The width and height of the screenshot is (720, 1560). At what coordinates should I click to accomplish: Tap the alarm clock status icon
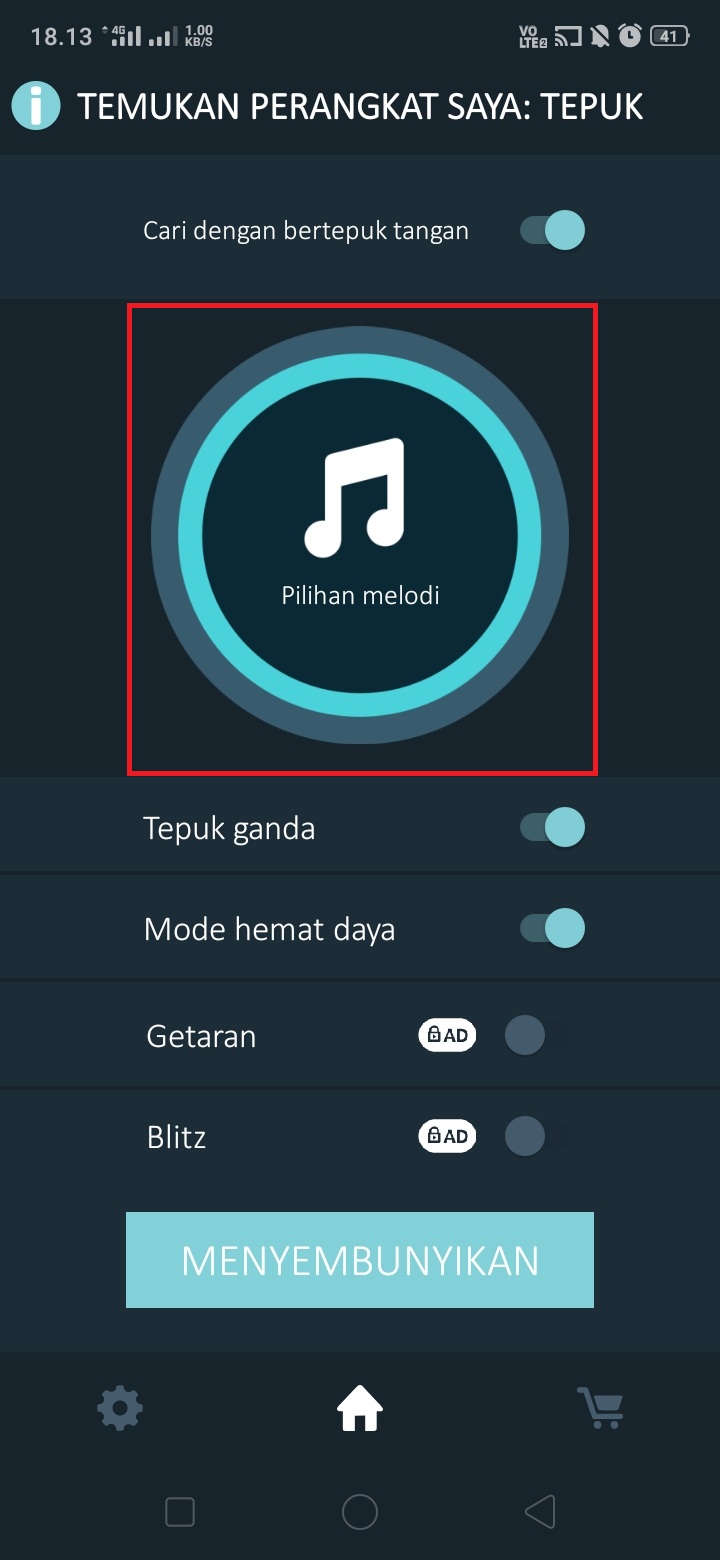tap(630, 37)
